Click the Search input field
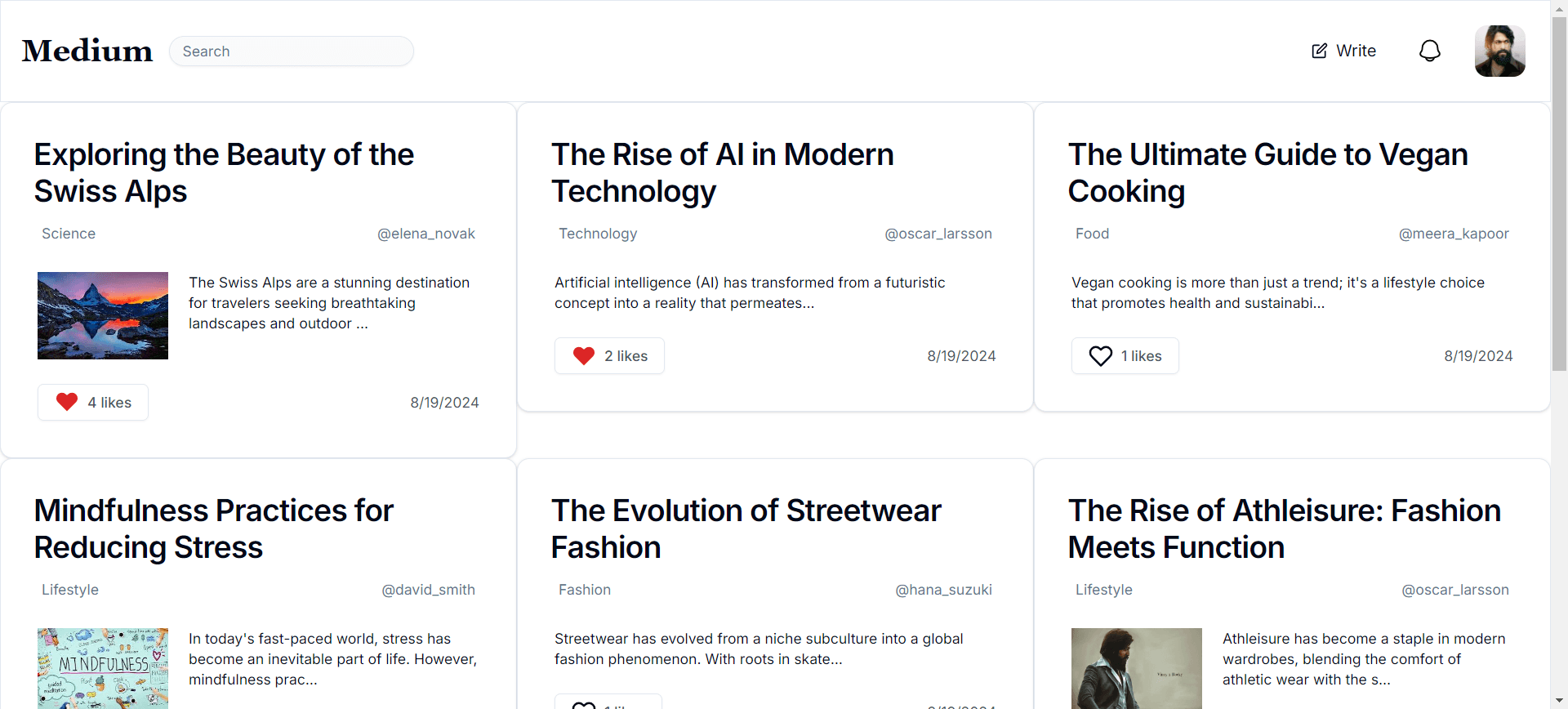Viewport: 1568px width, 709px height. [292, 51]
